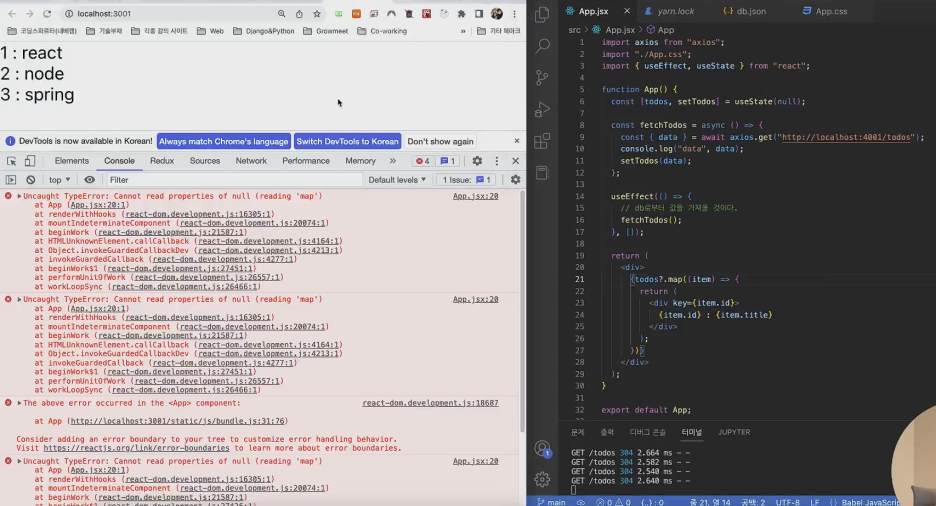Switch to the Memory tab

pyautogui.click(x=361, y=161)
